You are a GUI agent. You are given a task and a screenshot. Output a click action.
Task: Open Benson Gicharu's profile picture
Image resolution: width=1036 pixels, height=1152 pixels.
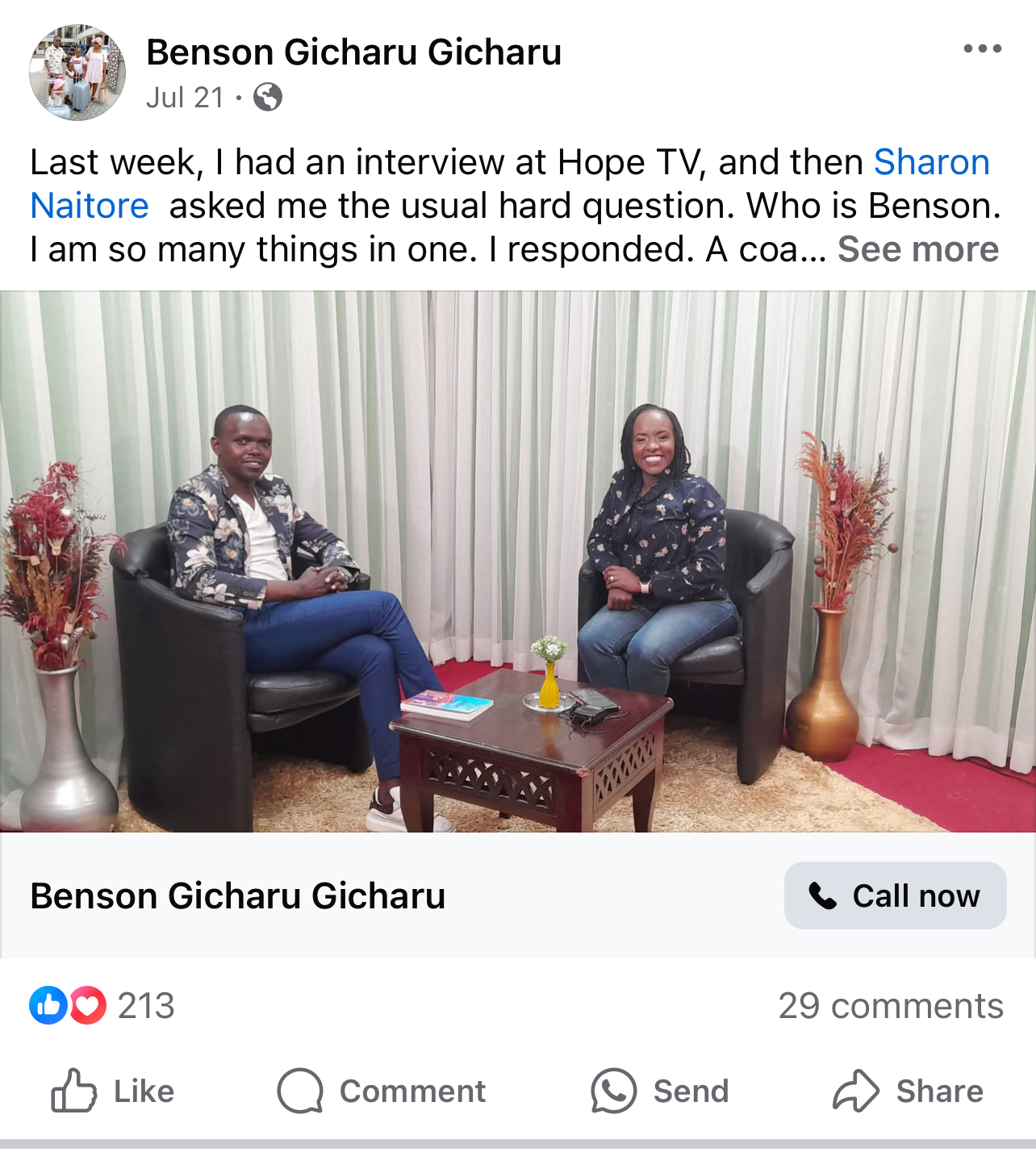click(x=77, y=73)
